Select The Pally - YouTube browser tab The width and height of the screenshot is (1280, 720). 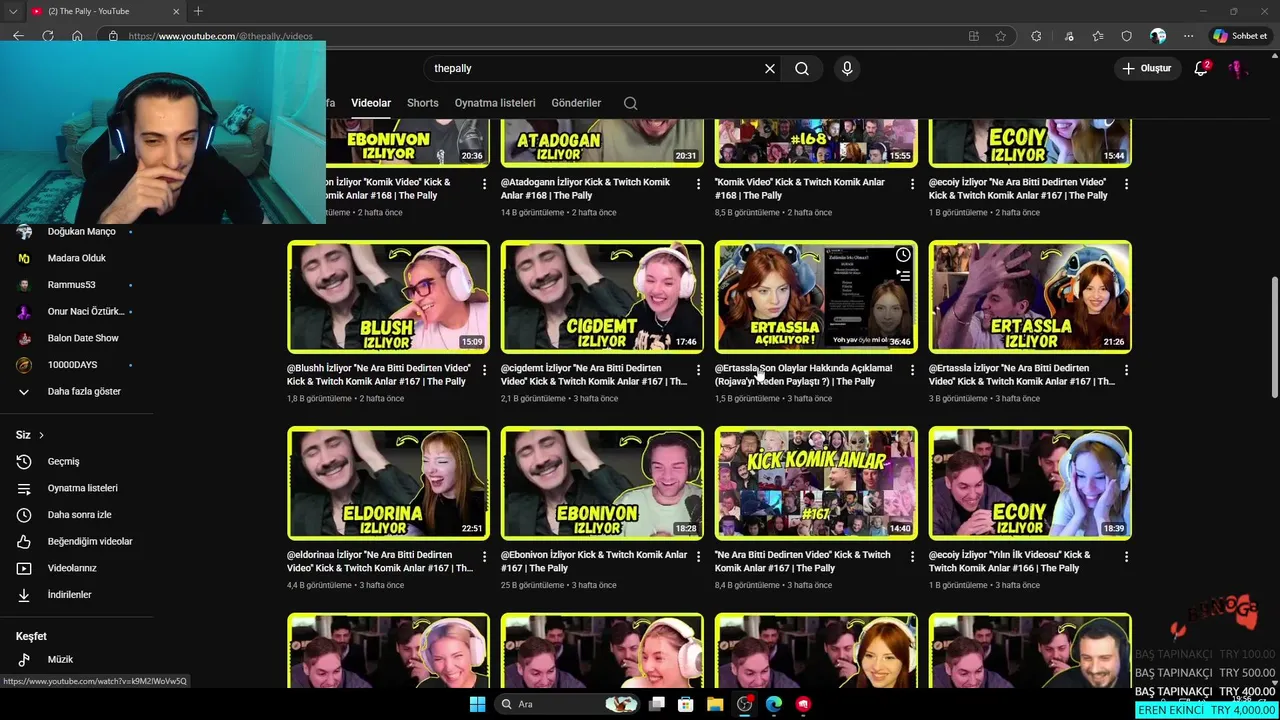click(x=105, y=11)
